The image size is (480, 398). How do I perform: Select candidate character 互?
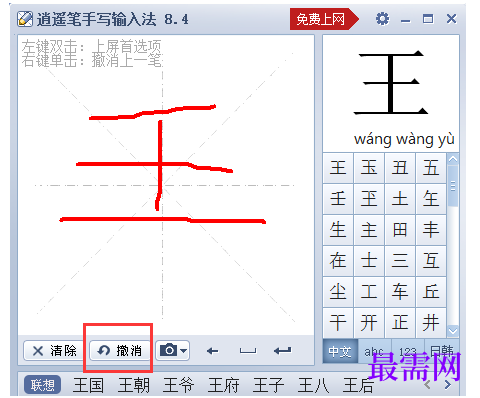(431, 261)
